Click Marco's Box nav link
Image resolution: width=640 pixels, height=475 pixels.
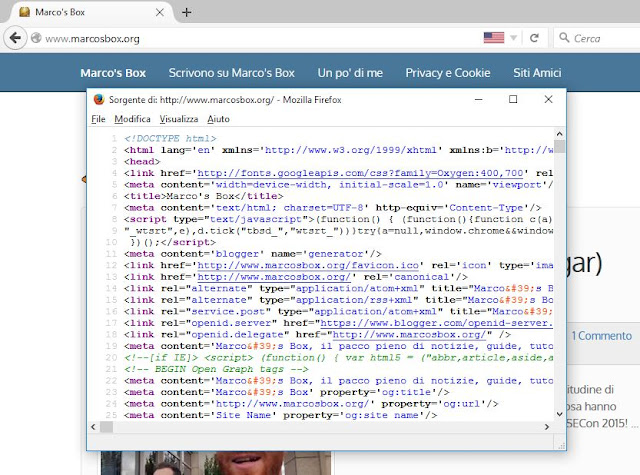pyautogui.click(x=113, y=73)
